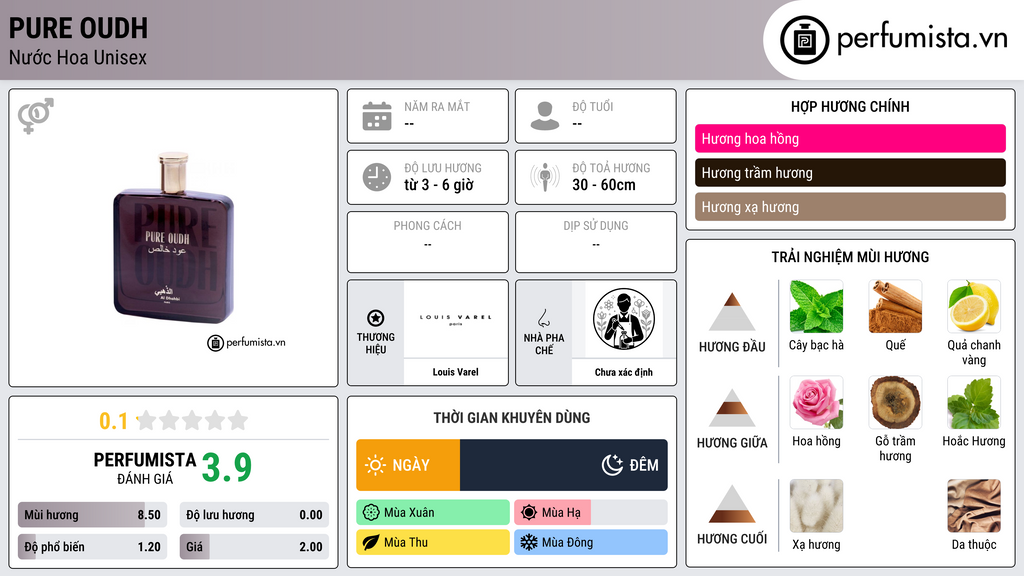Click the Mùa Hạ season bar
1024x576 pixels.
(x=590, y=513)
